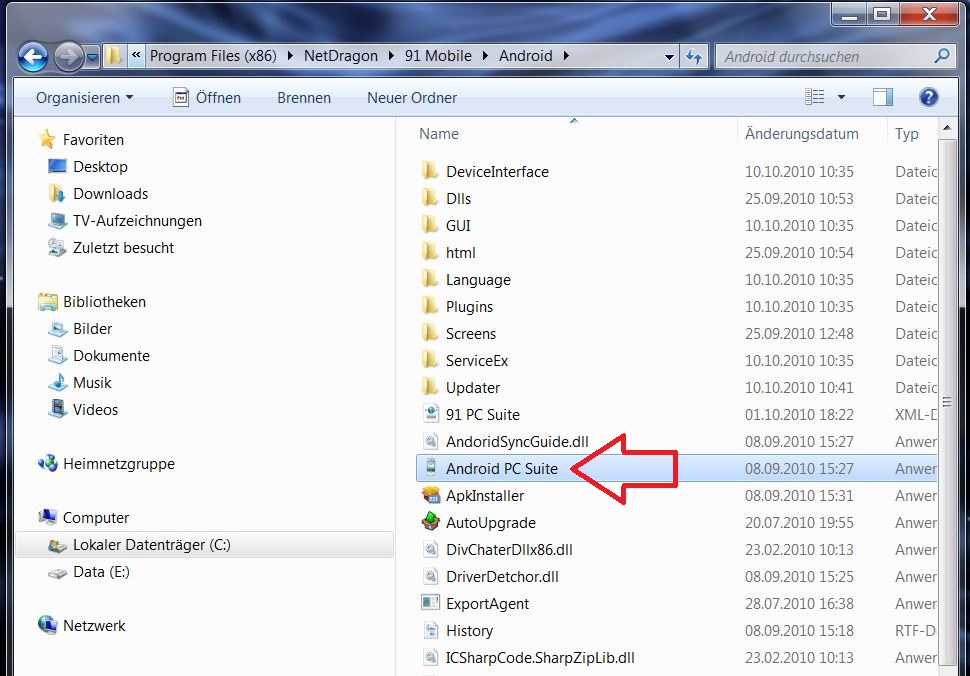The width and height of the screenshot is (970, 676).
Task: Change view with the view icon
Action: [815, 97]
